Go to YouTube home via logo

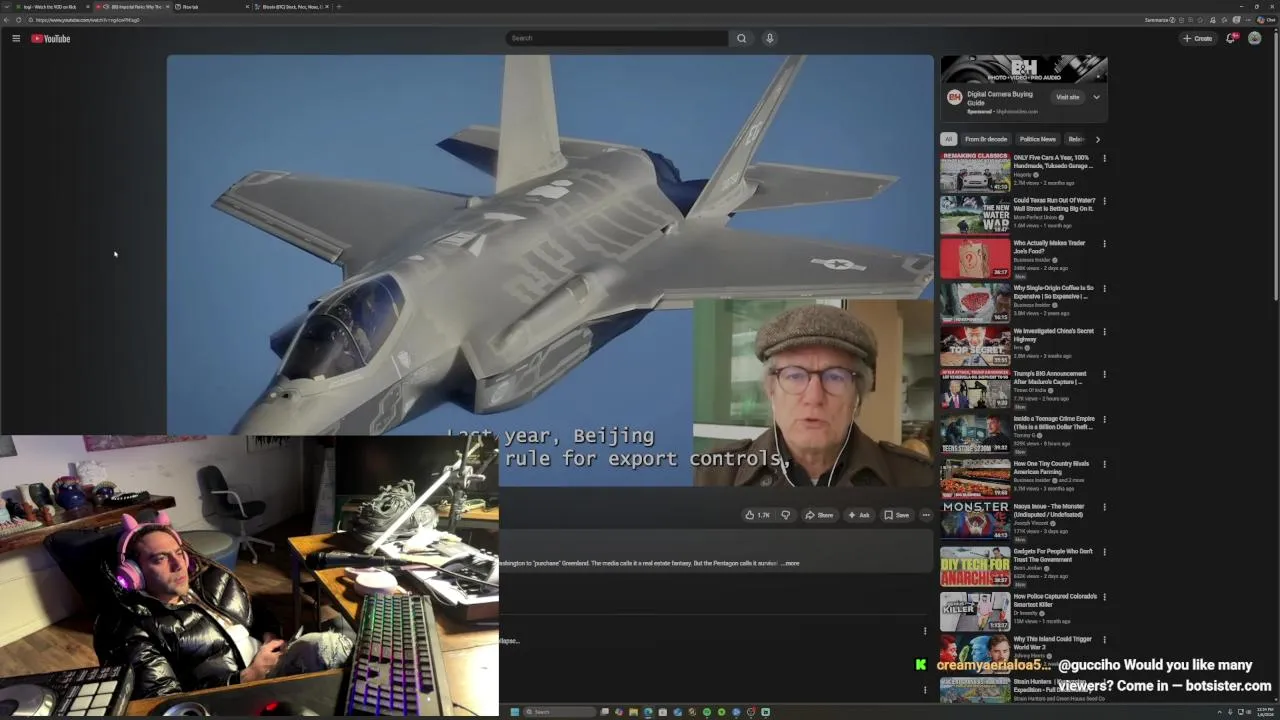click(50, 38)
